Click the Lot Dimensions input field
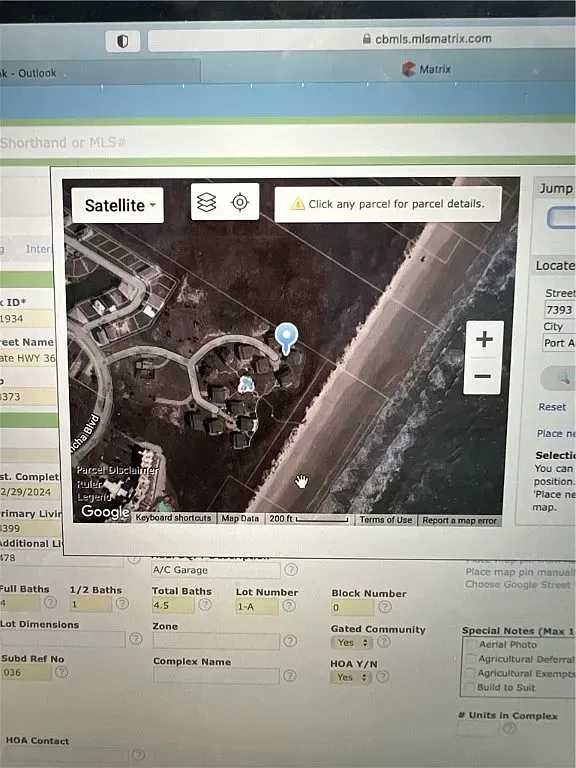The image size is (576, 768). pyautogui.click(x=63, y=638)
